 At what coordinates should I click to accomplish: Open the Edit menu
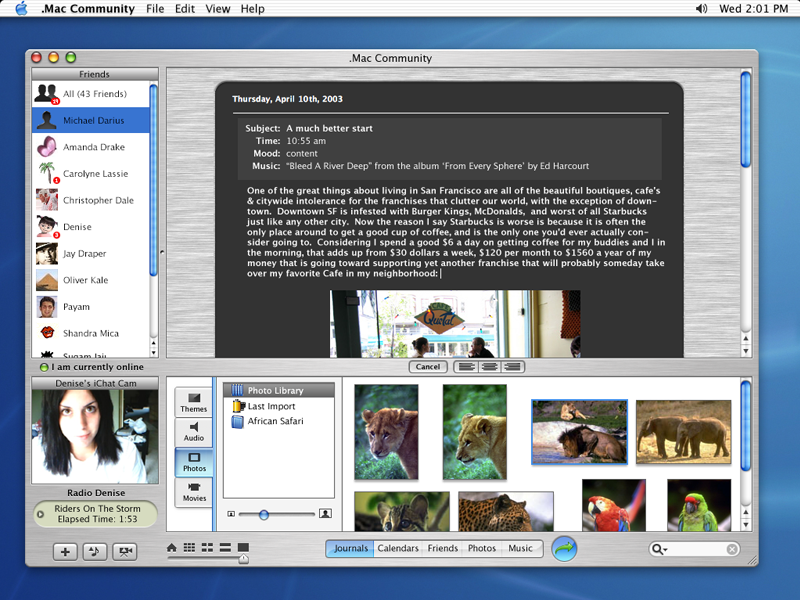click(185, 9)
